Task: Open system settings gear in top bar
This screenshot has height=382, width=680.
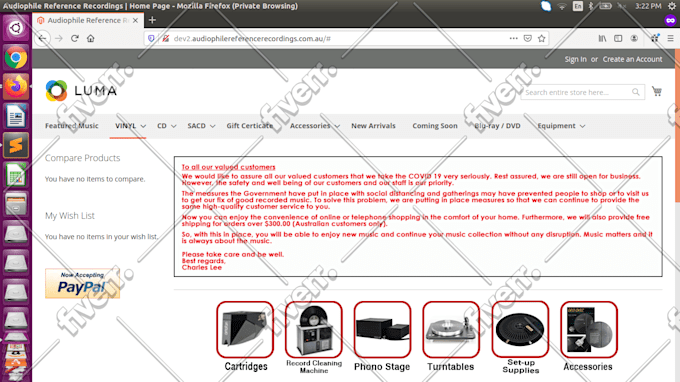Action: click(672, 6)
